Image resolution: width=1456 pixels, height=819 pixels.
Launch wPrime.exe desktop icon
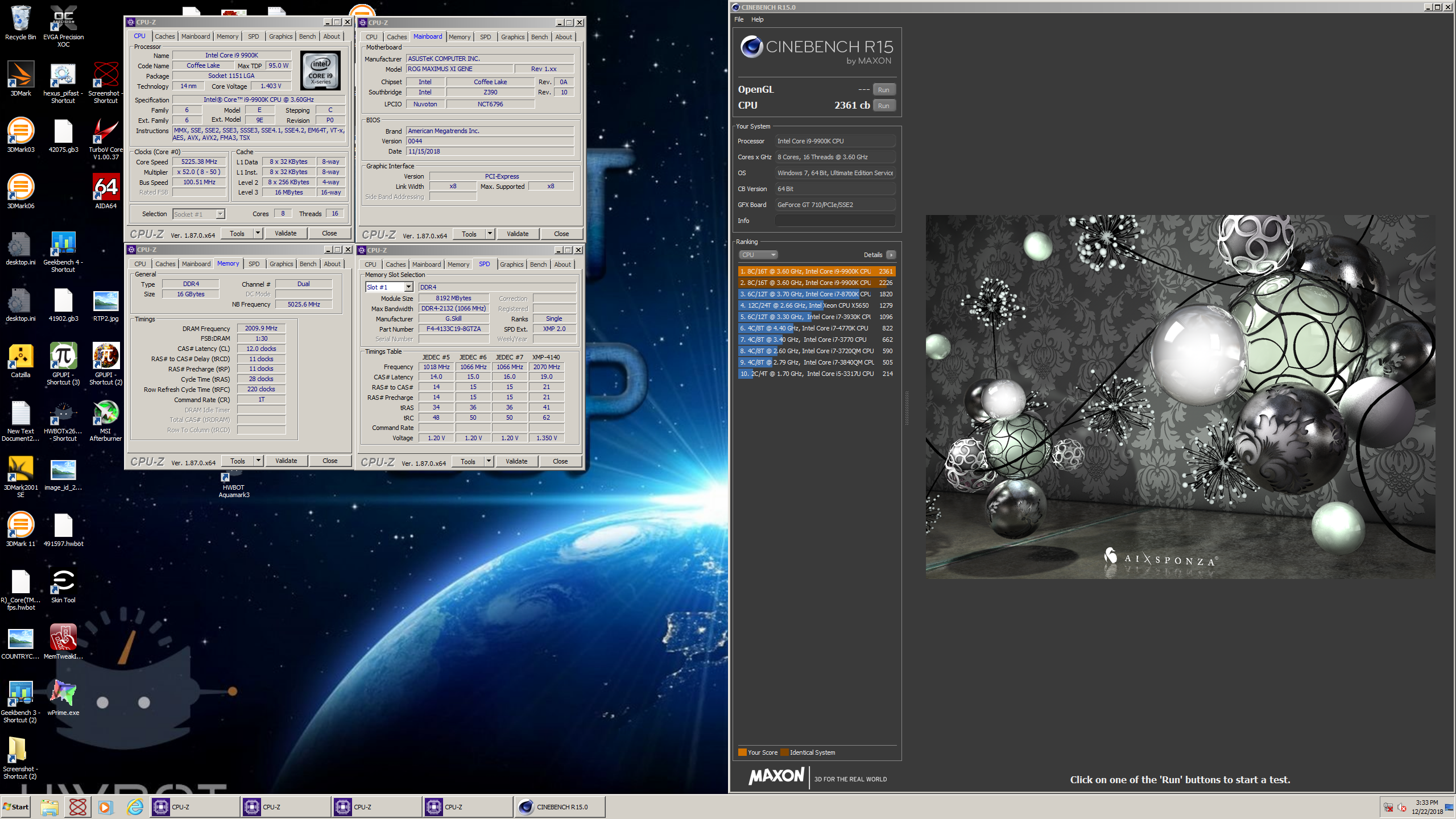tap(63, 698)
